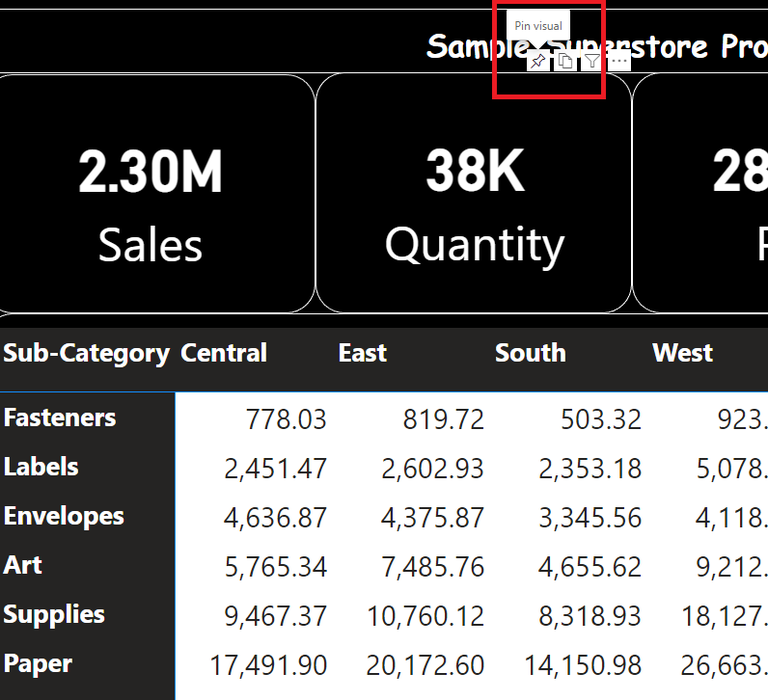768x700 pixels.
Task: Click the West column header
Action: tap(683, 353)
